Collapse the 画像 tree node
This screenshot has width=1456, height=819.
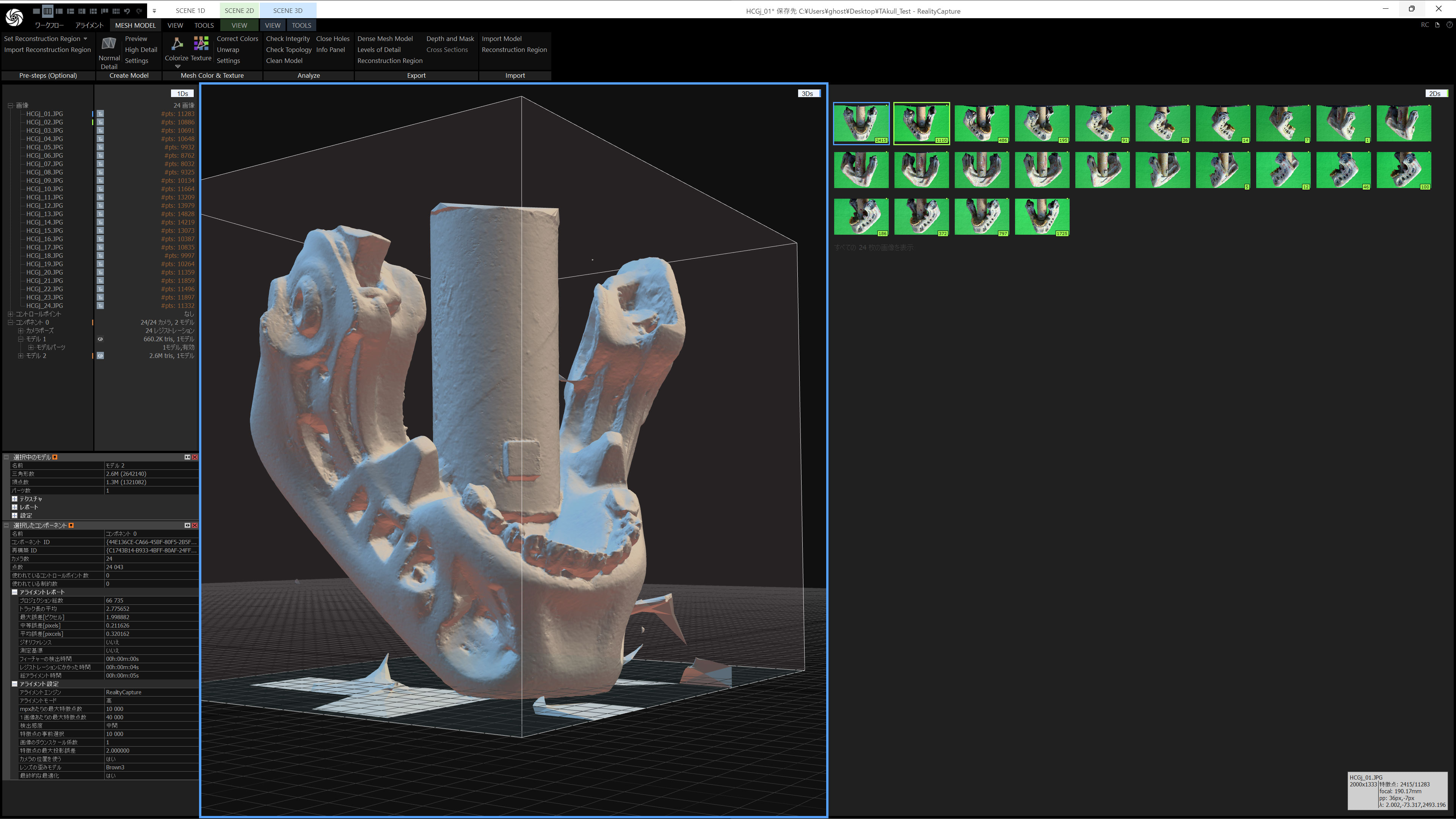10,105
